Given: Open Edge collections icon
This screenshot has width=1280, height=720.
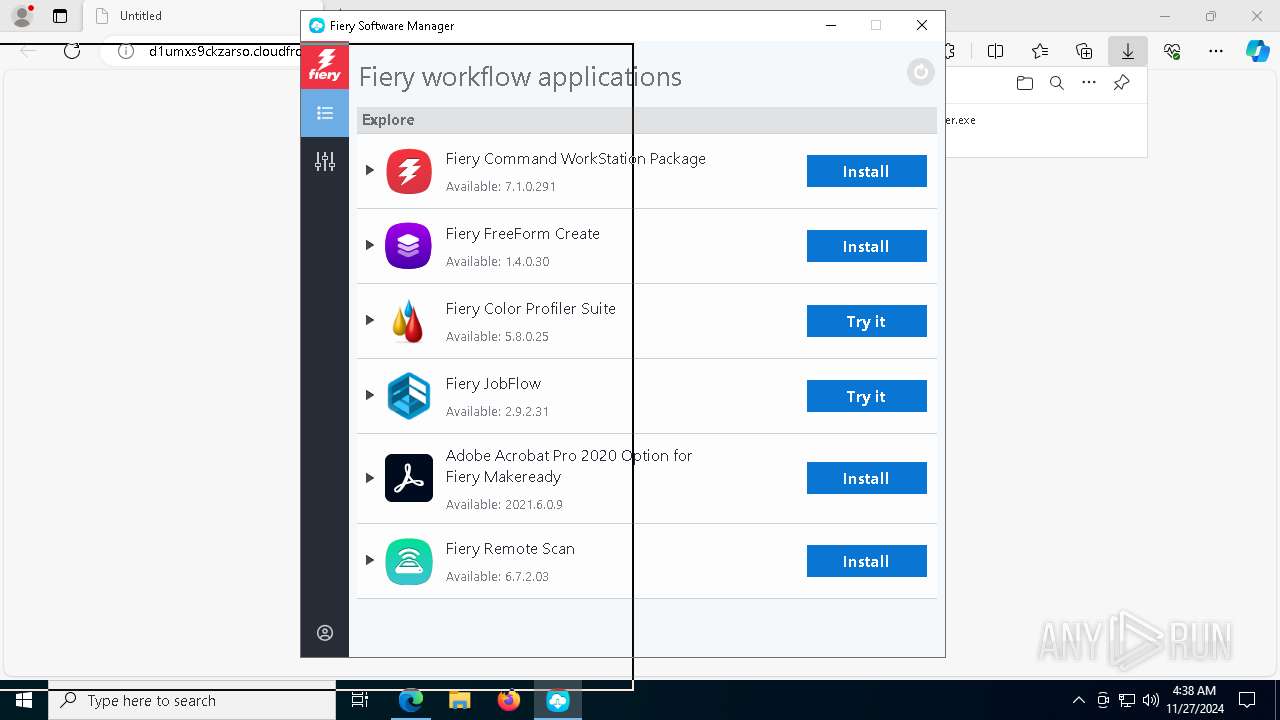Looking at the screenshot, I should point(1084,51).
